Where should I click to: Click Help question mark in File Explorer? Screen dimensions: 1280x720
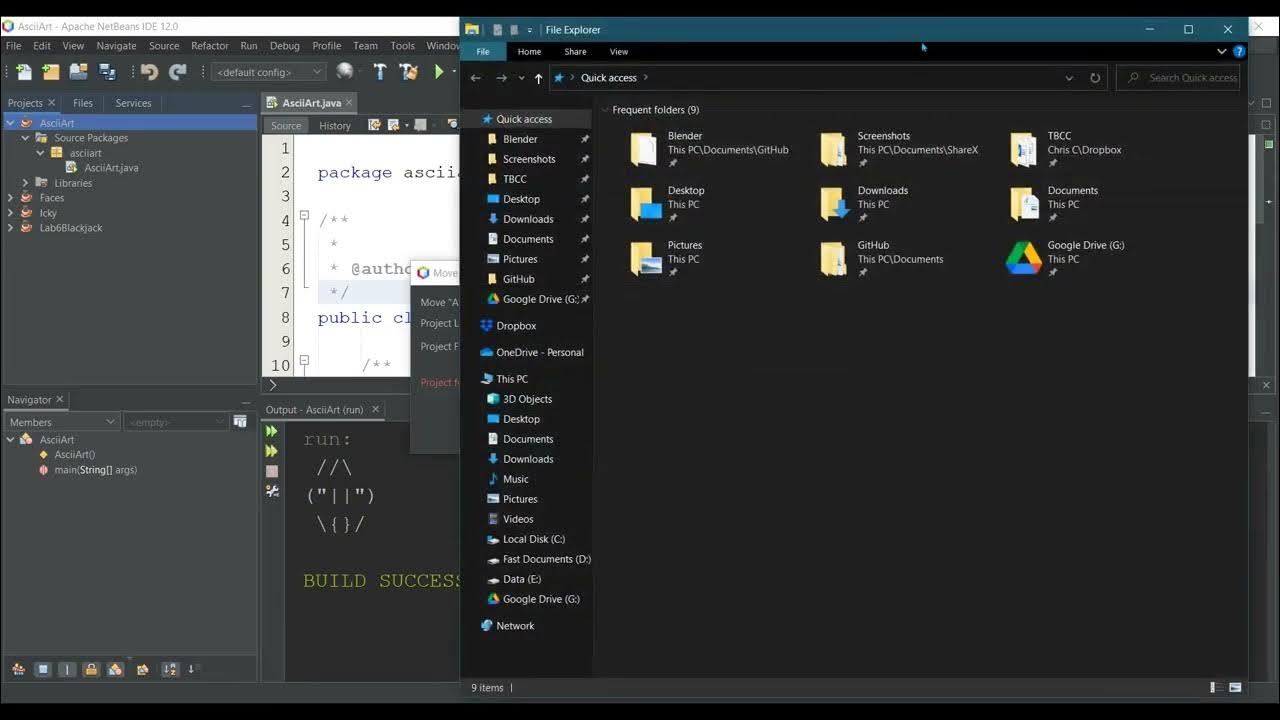click(x=1239, y=51)
